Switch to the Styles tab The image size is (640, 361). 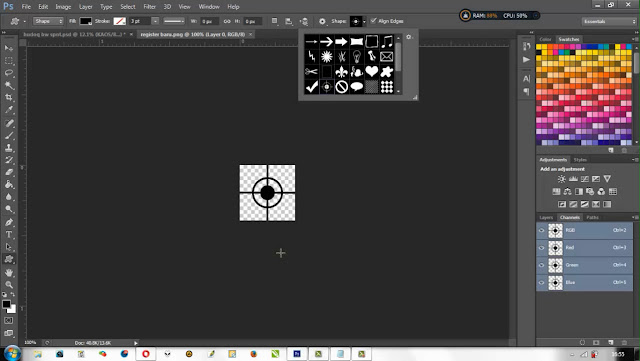click(580, 160)
